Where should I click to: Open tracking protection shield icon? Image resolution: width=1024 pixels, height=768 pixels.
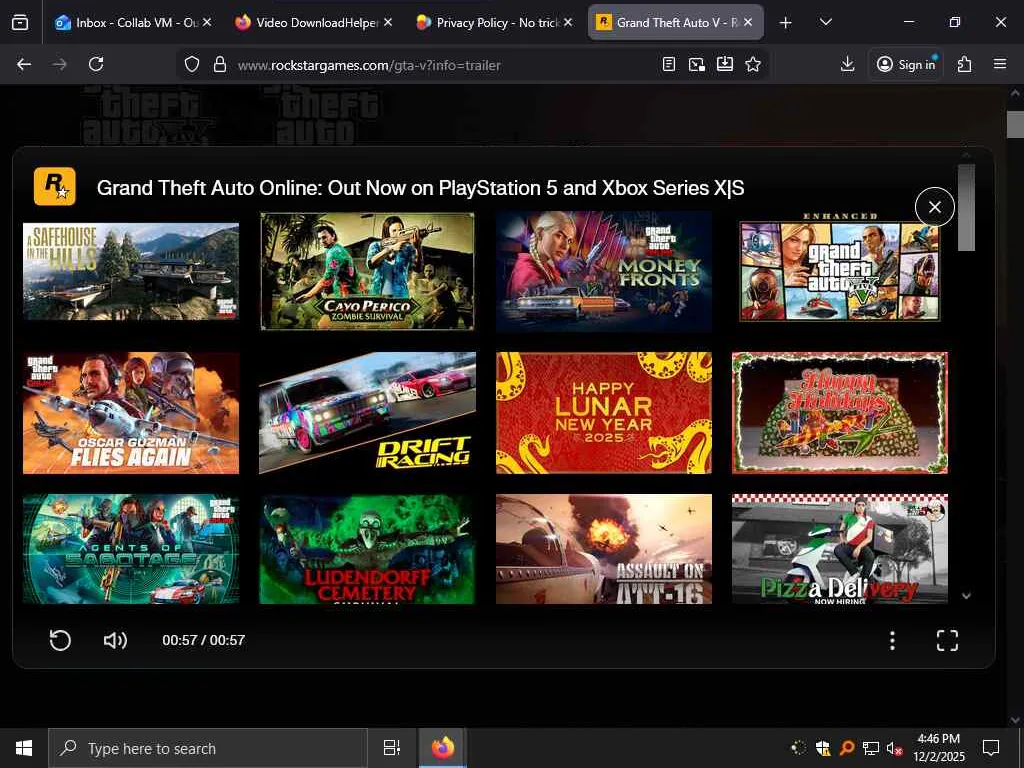click(x=191, y=64)
